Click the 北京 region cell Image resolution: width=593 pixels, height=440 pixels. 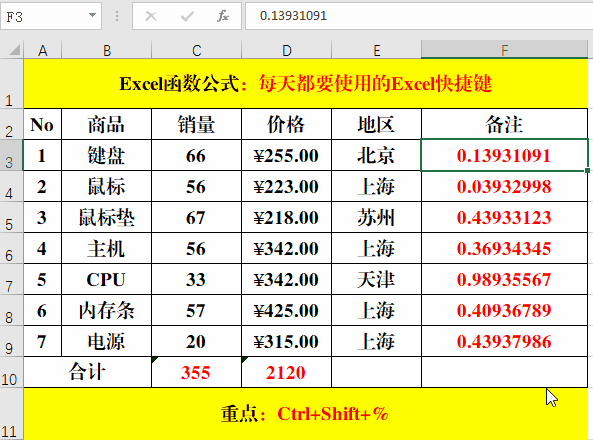coord(377,155)
